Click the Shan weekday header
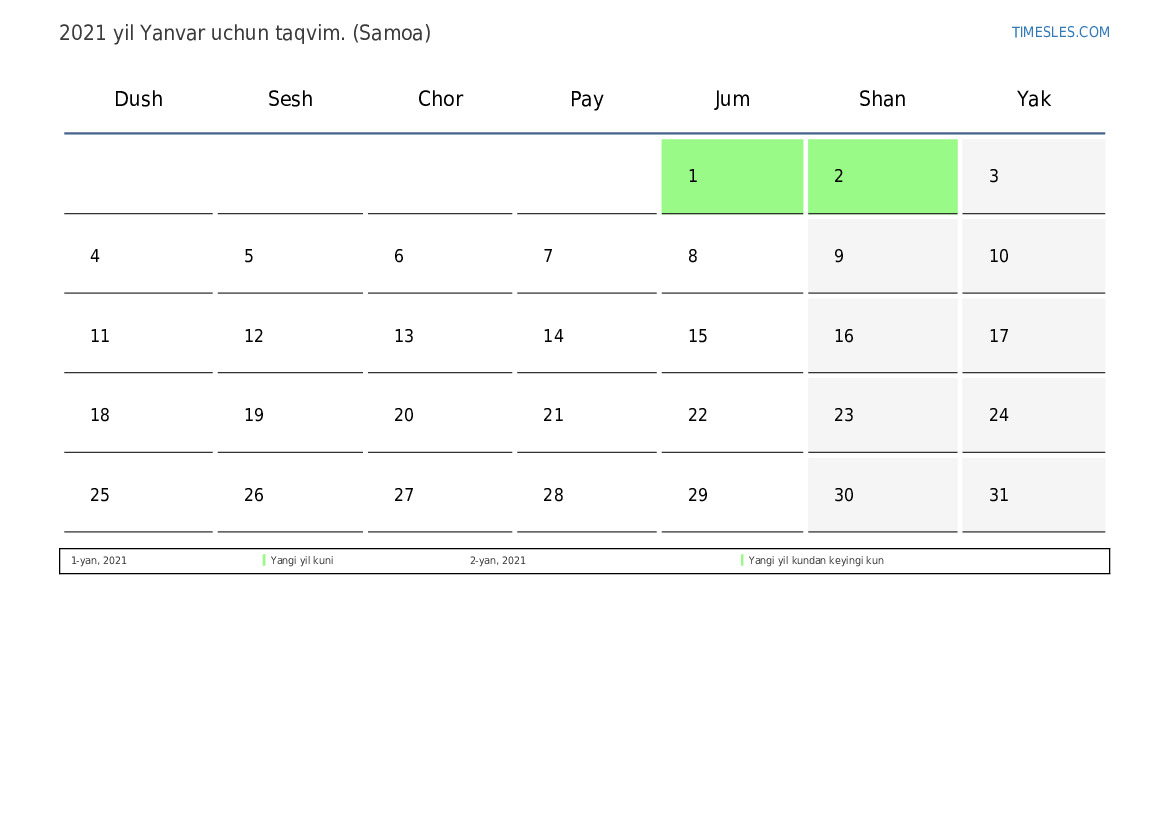Screen dimensions: 1169x827 (x=882, y=99)
